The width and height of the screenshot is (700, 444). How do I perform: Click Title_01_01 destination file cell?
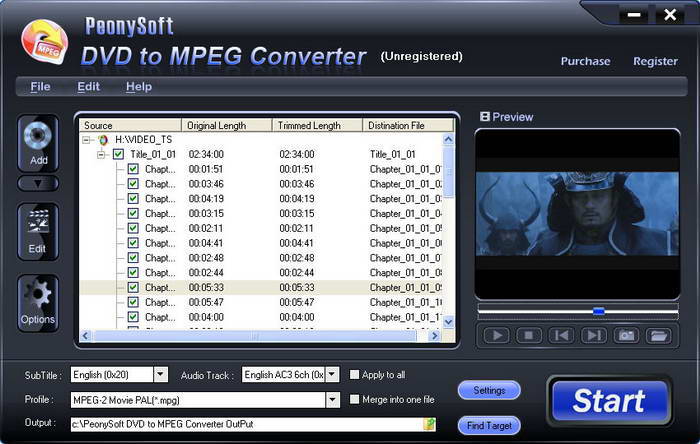click(x=392, y=154)
